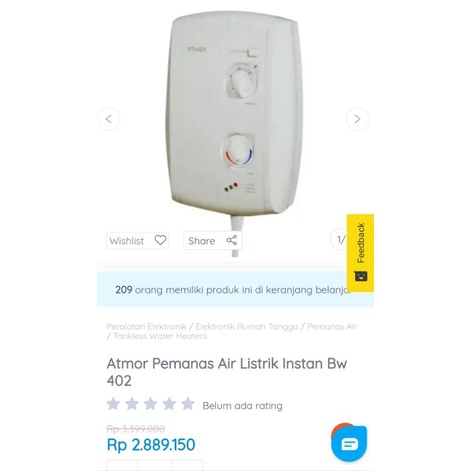The width and height of the screenshot is (471, 471).
Task: Open the blue chat bubble widget
Action: 349,443
